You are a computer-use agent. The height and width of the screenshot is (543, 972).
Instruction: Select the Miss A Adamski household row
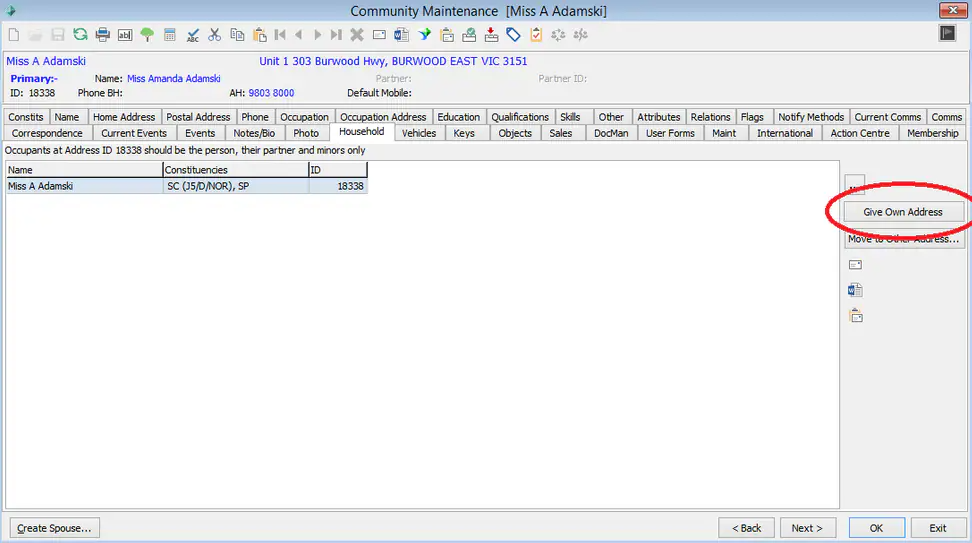click(187, 186)
